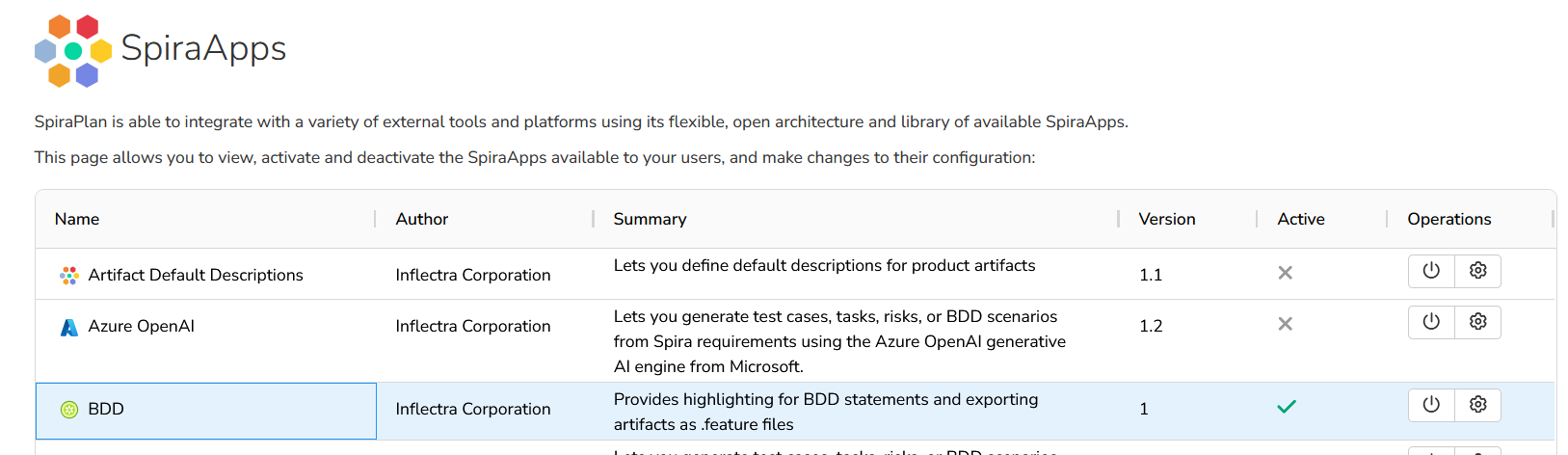Click the inactive X mark for Azure OpenAI

point(1285,324)
